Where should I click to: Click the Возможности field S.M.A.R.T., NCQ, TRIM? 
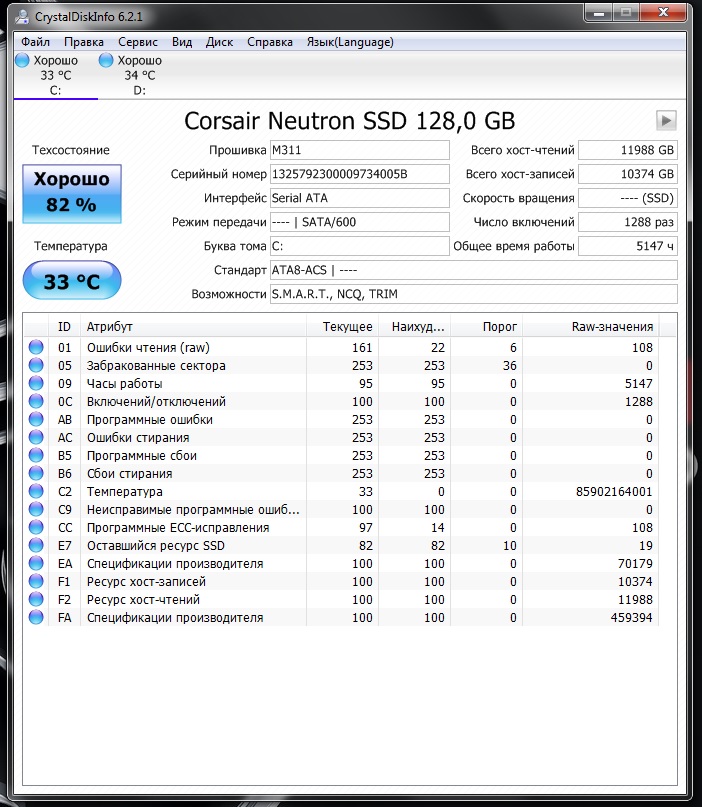473,294
